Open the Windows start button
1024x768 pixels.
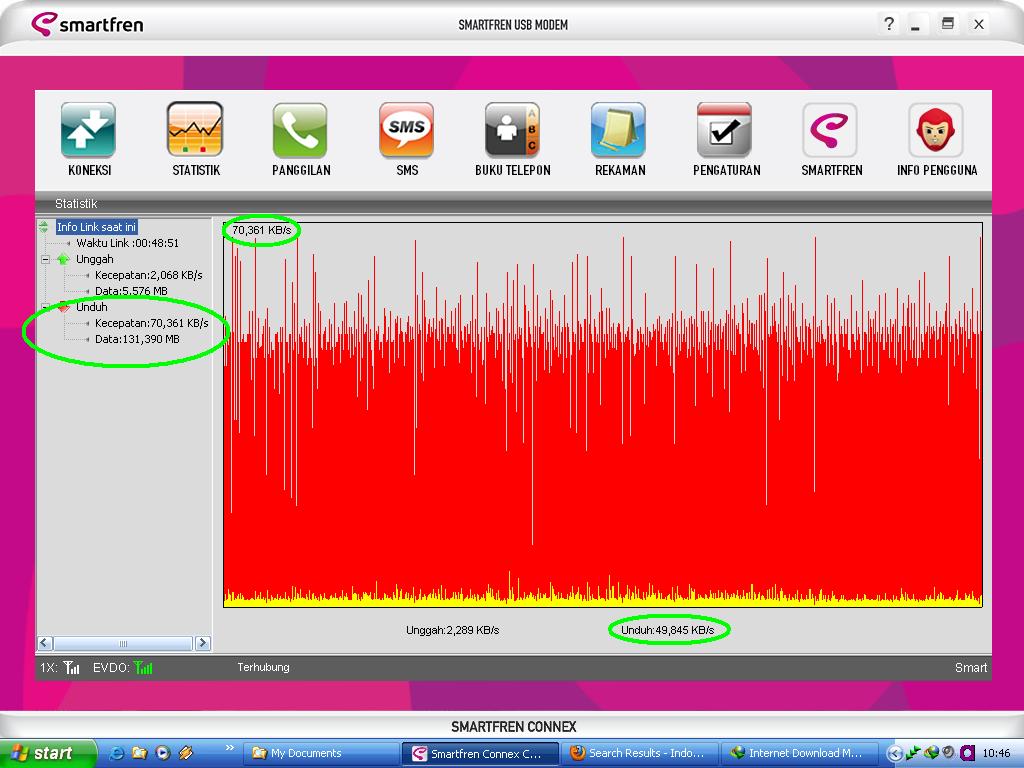coord(47,754)
